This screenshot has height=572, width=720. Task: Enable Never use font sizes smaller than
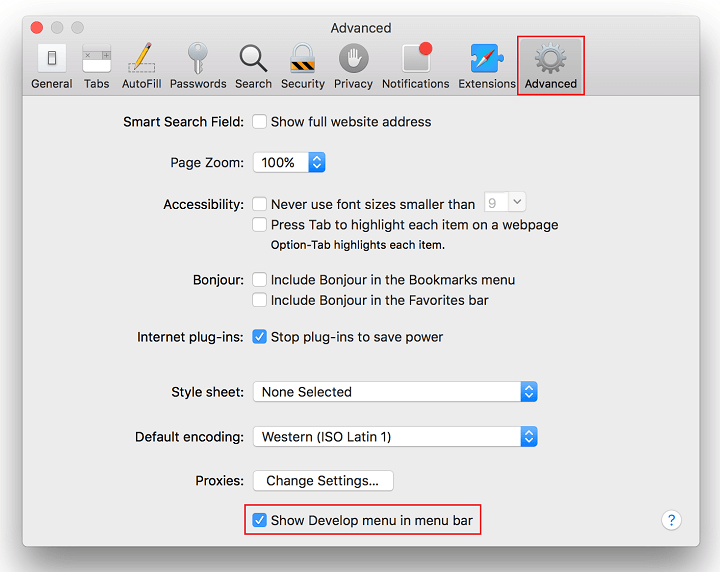click(259, 204)
